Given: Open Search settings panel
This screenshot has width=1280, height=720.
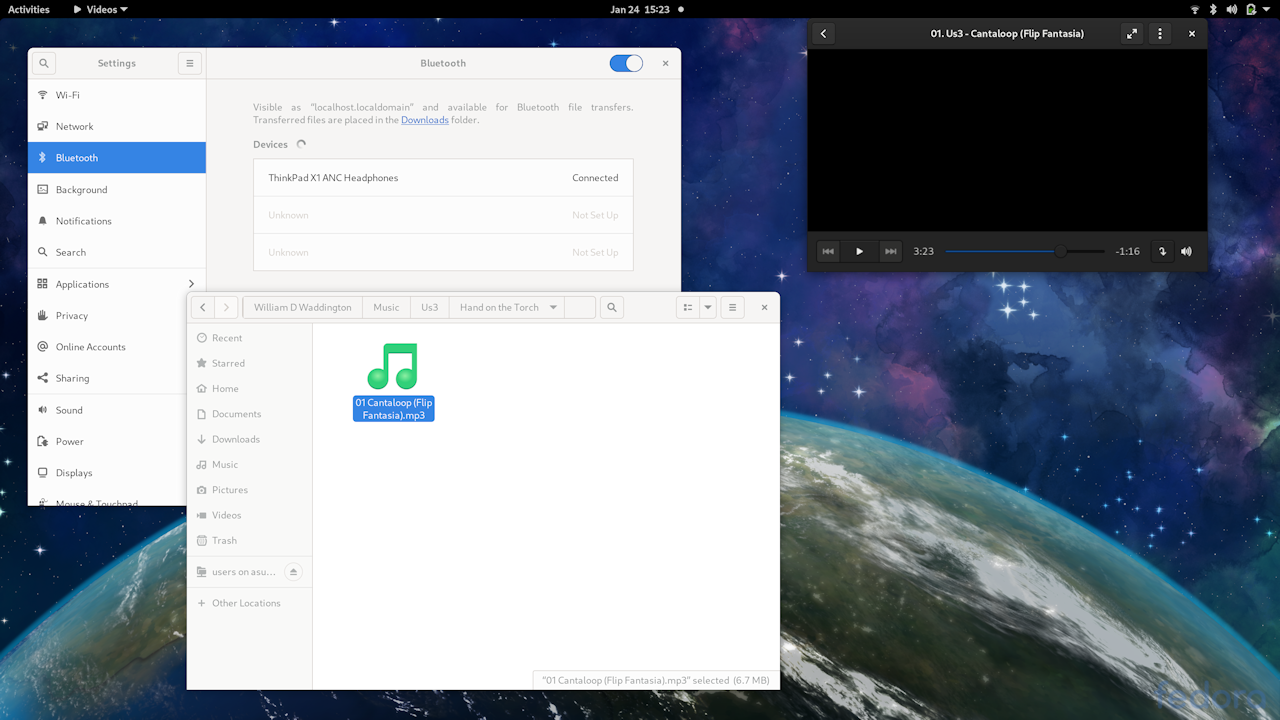Looking at the screenshot, I should click(x=117, y=252).
